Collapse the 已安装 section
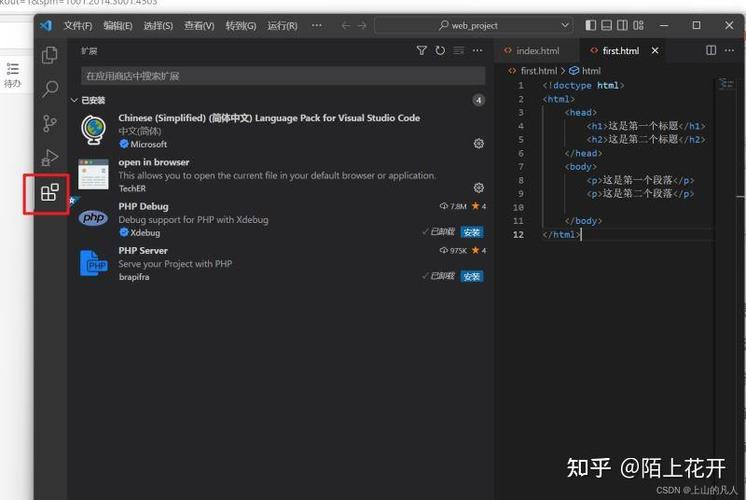 point(74,100)
